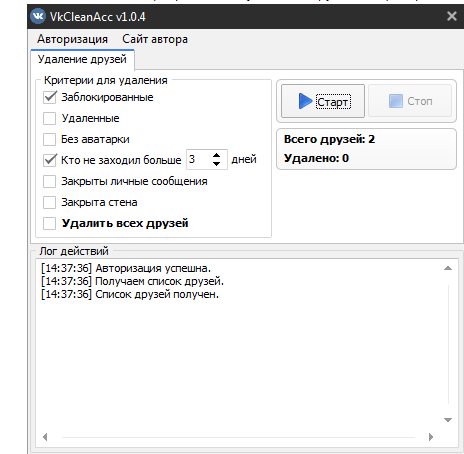
Task: Click log horizontal scroll left arrow
Action: 45,437
